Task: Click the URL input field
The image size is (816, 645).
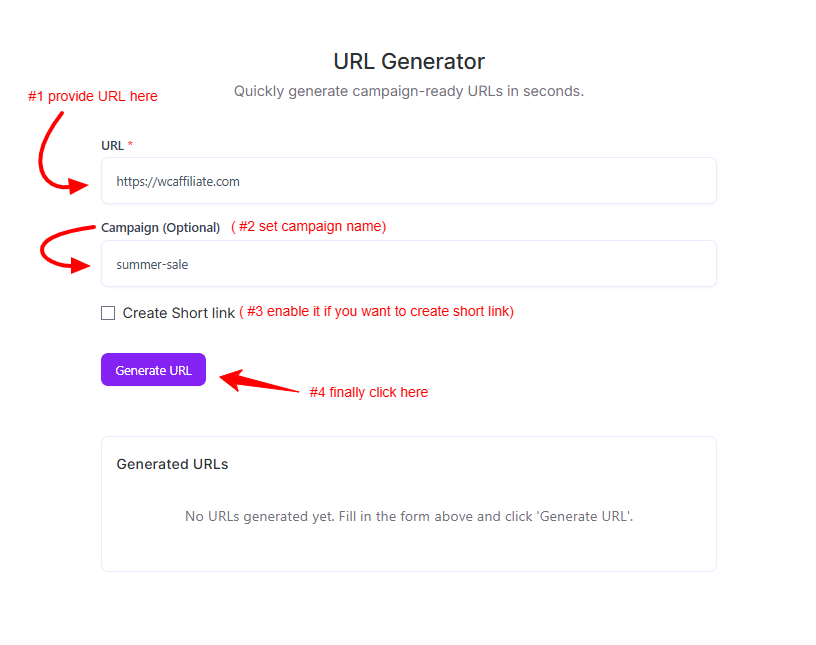Action: 408,181
